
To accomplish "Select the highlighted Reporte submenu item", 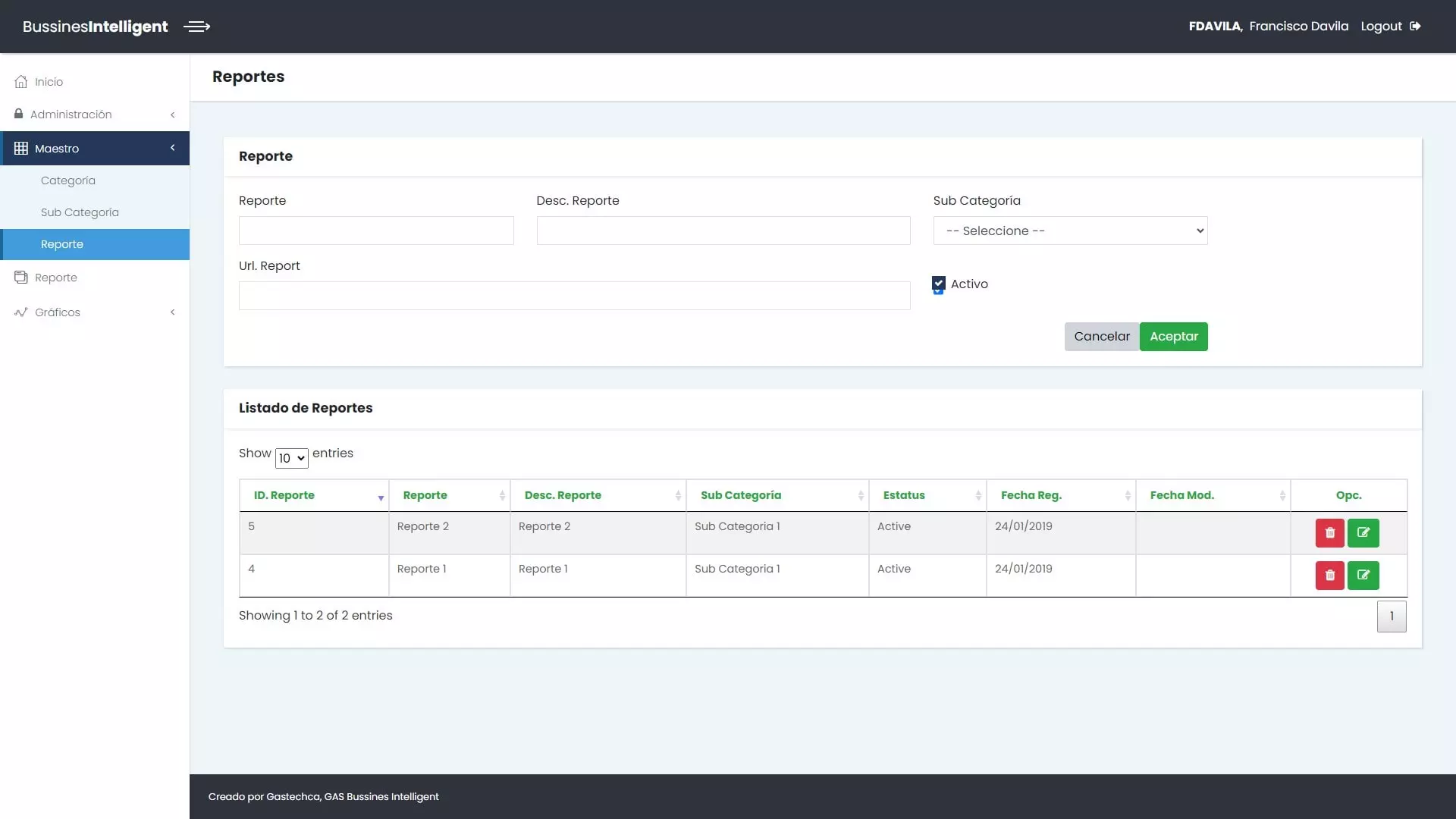I will pos(95,244).
